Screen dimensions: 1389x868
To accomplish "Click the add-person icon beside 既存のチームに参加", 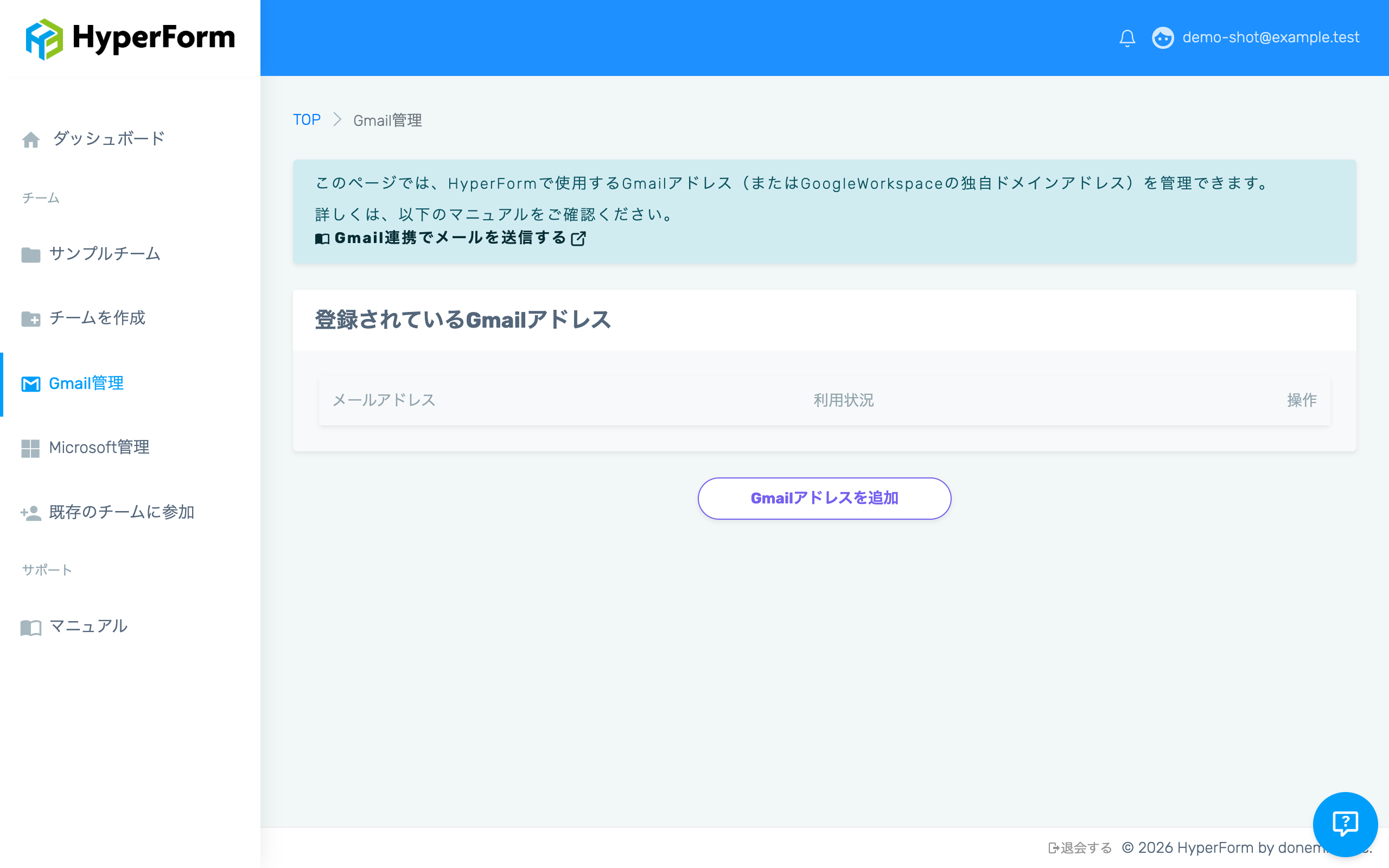I will pos(30,513).
